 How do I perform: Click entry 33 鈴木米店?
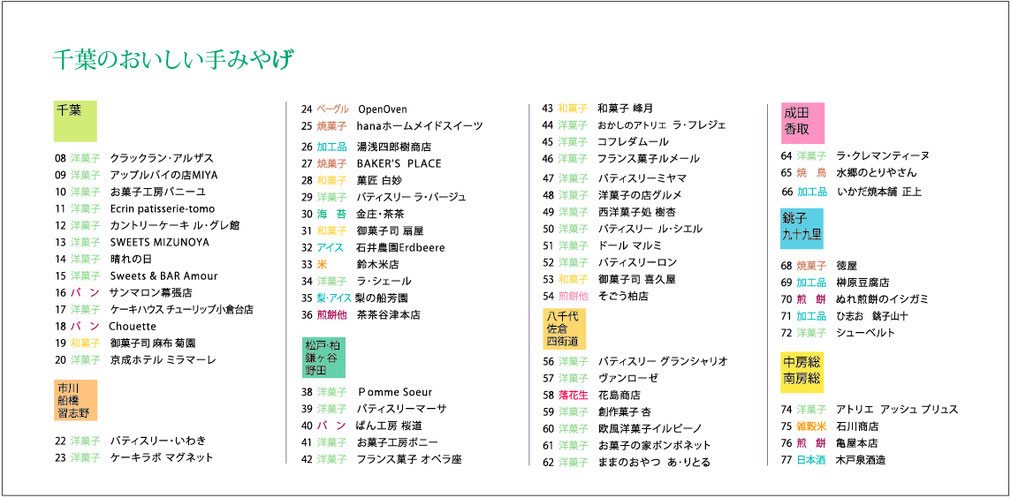coord(350,264)
